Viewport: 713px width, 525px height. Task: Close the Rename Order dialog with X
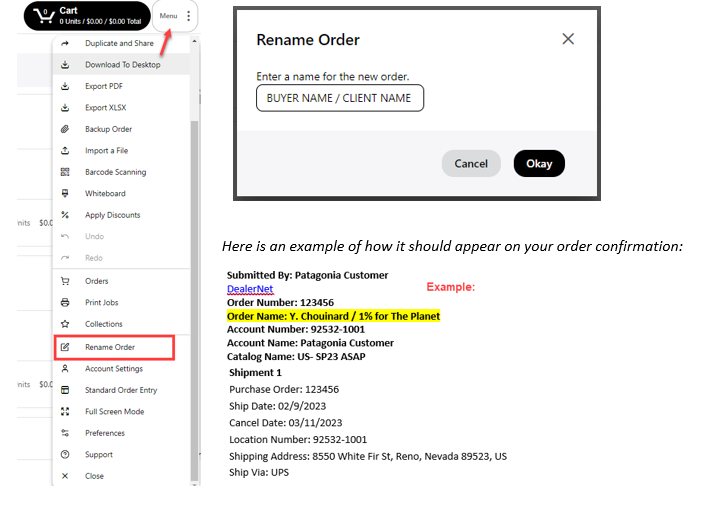point(568,39)
